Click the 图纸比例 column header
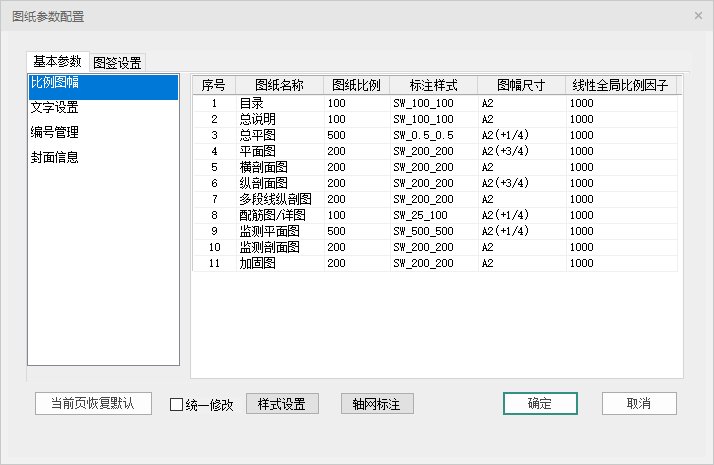The width and height of the screenshot is (714, 465). click(x=356, y=85)
